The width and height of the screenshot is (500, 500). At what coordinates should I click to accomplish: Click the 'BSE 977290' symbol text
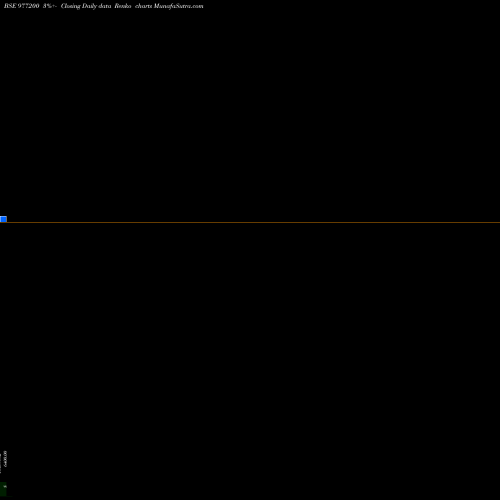pyautogui.click(x=22, y=6)
